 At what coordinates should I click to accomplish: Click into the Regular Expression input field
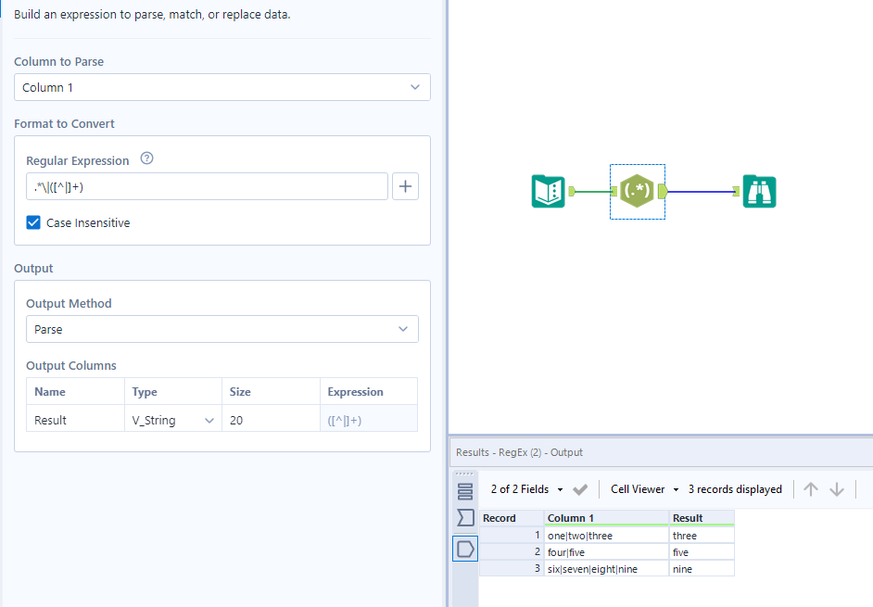(207, 187)
